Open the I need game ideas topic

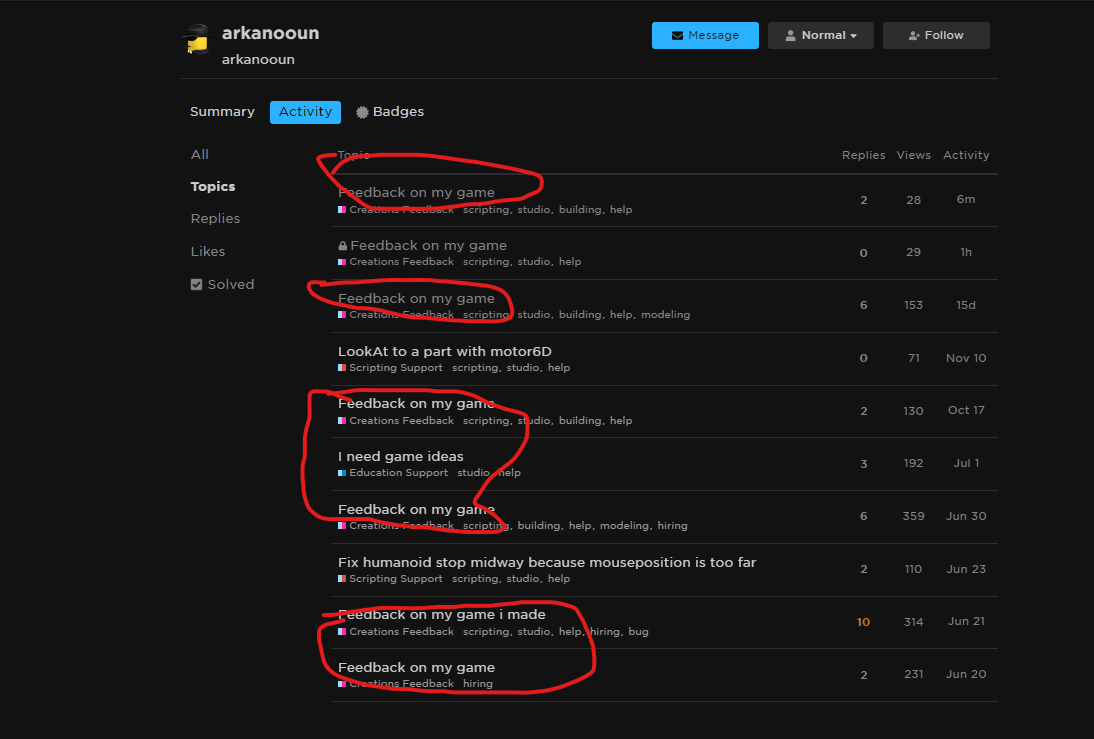401,456
